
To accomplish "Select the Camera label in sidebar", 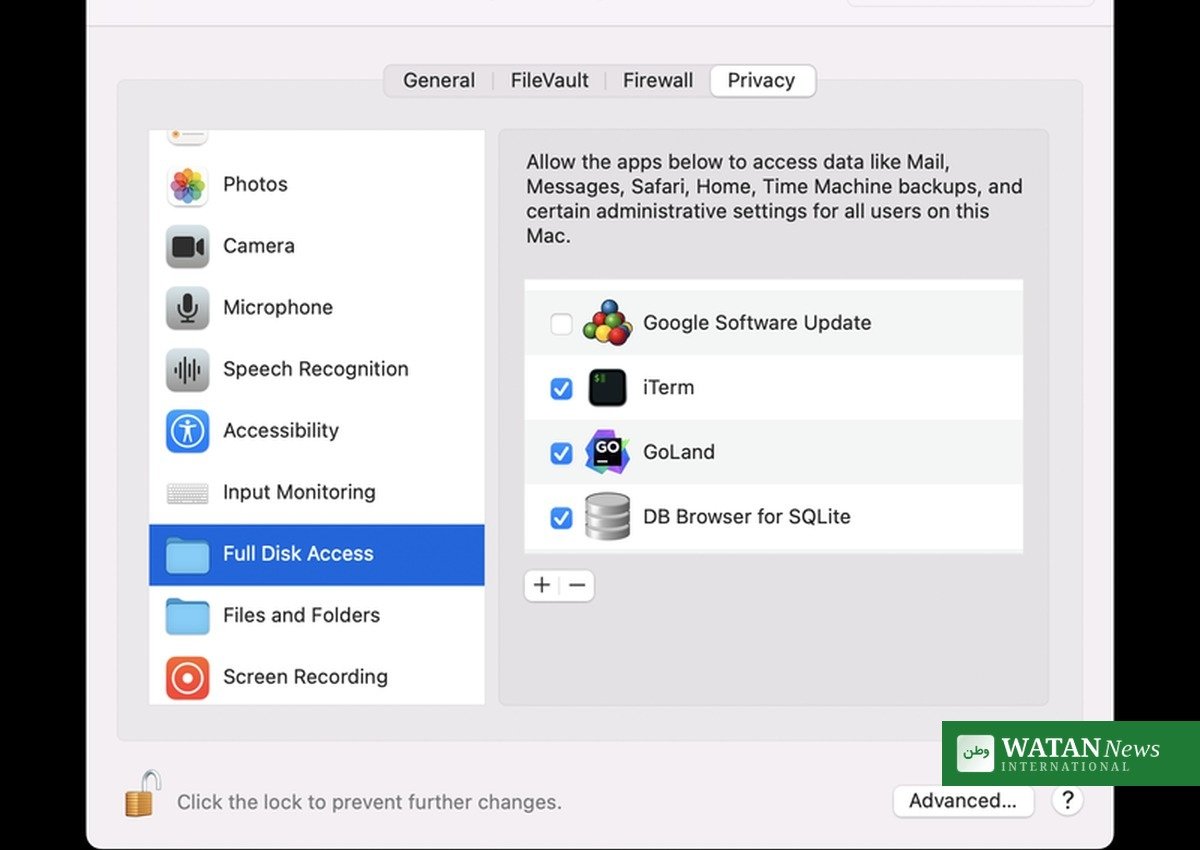I will click(259, 246).
